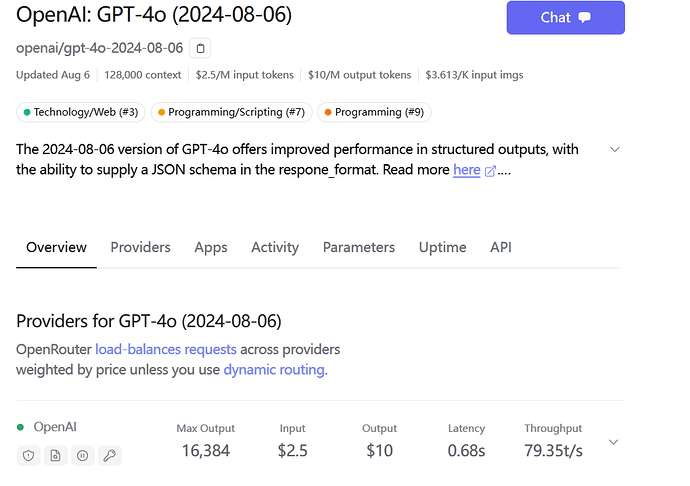690x486 pixels.
Task: Click the Output price value $10
Action: point(379,451)
